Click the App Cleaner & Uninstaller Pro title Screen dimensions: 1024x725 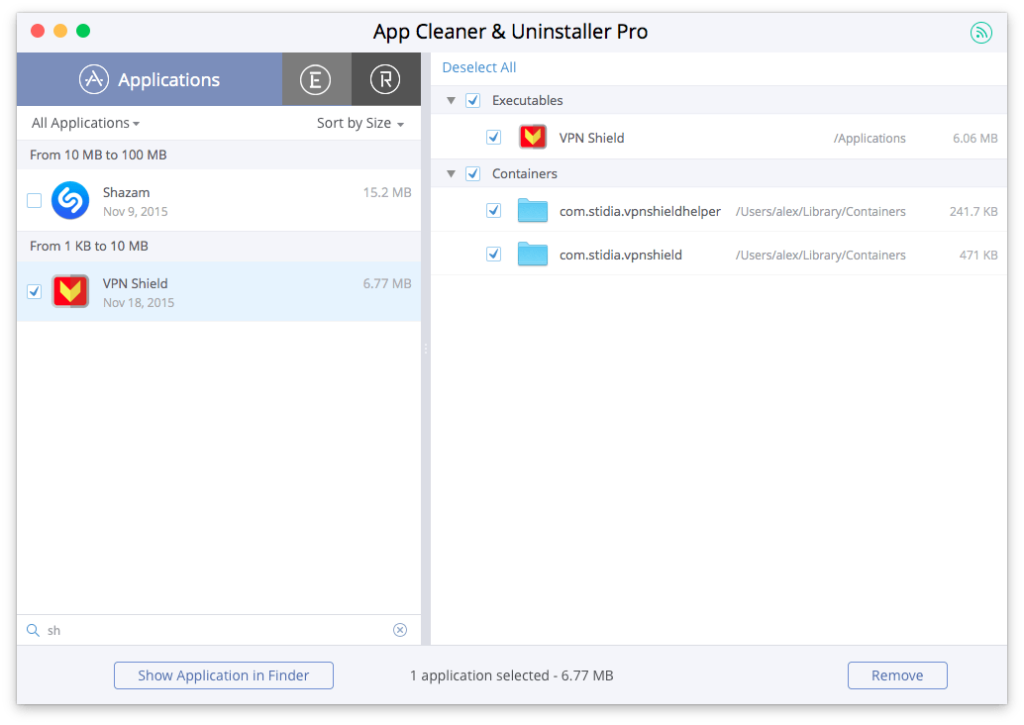click(x=510, y=31)
